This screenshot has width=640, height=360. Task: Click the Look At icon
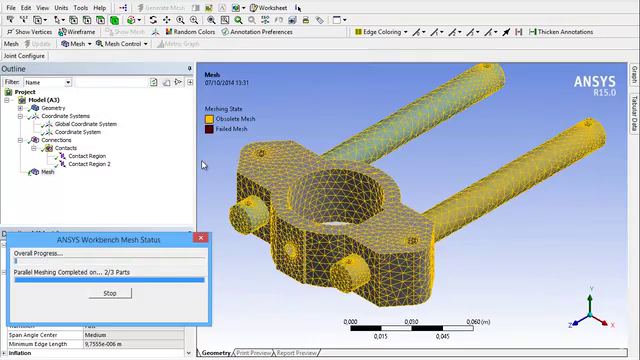[278, 20]
